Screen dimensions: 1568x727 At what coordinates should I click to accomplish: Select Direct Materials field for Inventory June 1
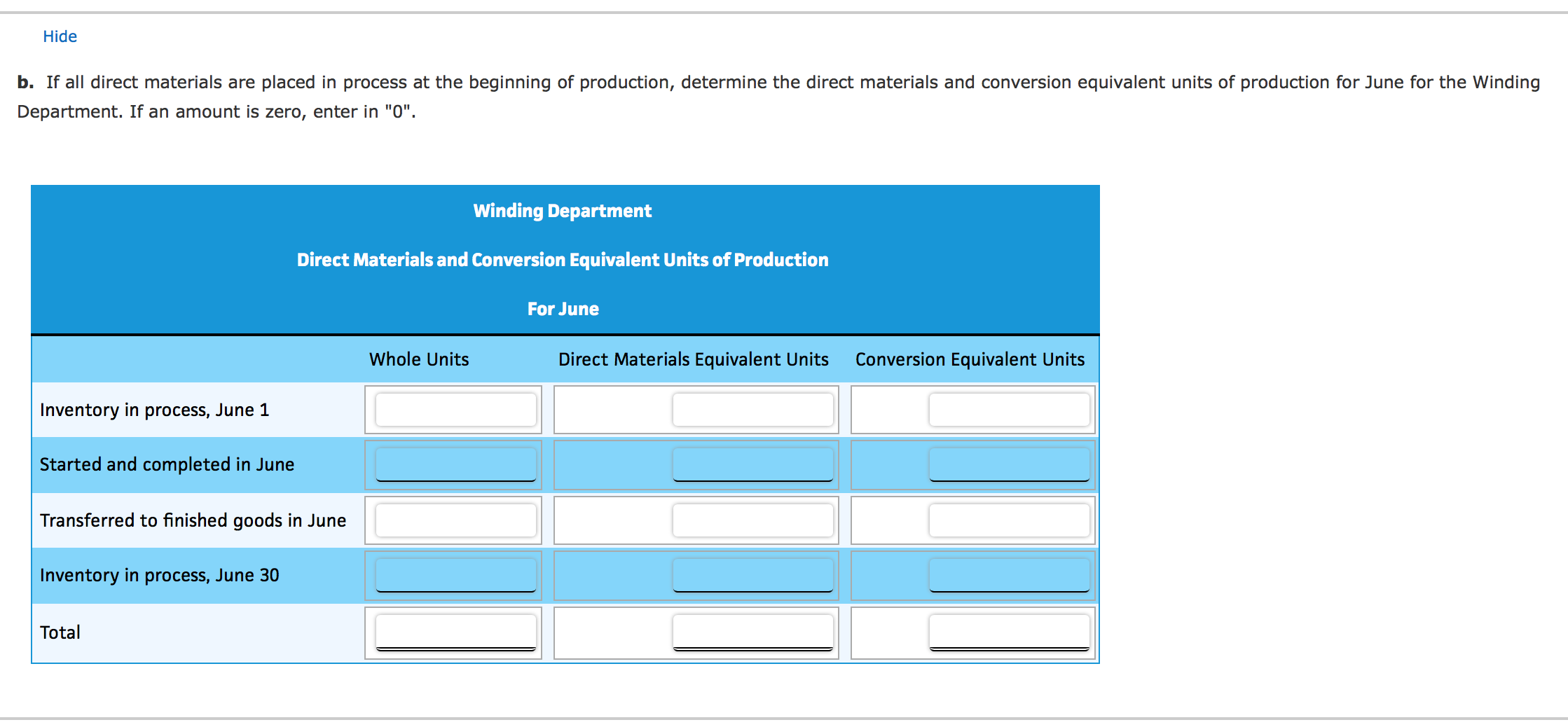coord(753,410)
